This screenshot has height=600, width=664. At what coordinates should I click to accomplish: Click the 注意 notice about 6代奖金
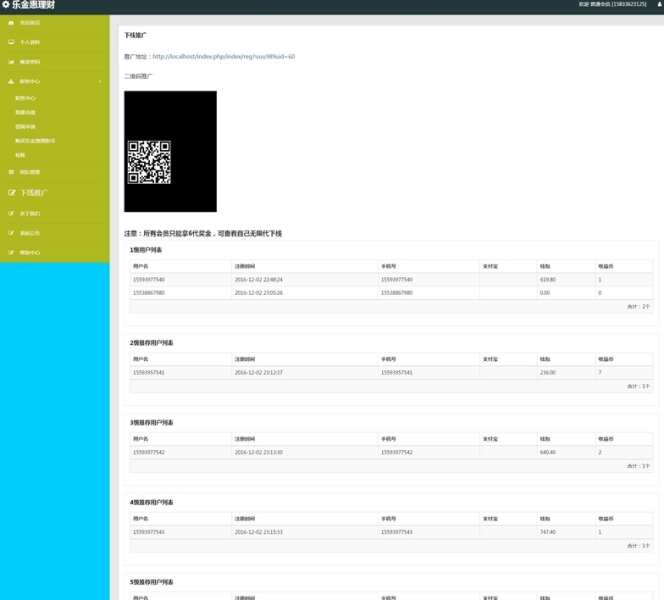point(203,233)
